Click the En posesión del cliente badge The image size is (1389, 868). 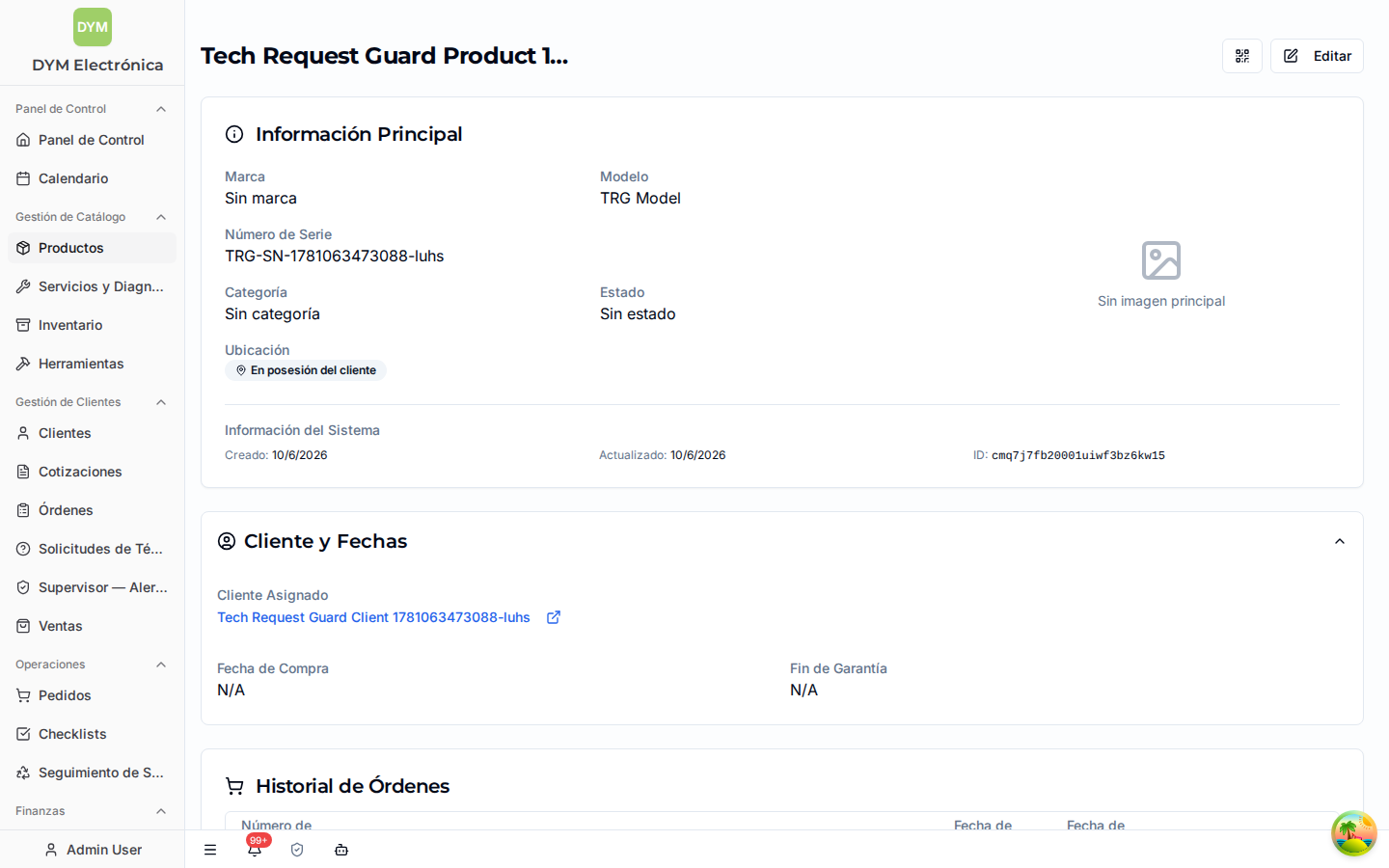point(306,370)
